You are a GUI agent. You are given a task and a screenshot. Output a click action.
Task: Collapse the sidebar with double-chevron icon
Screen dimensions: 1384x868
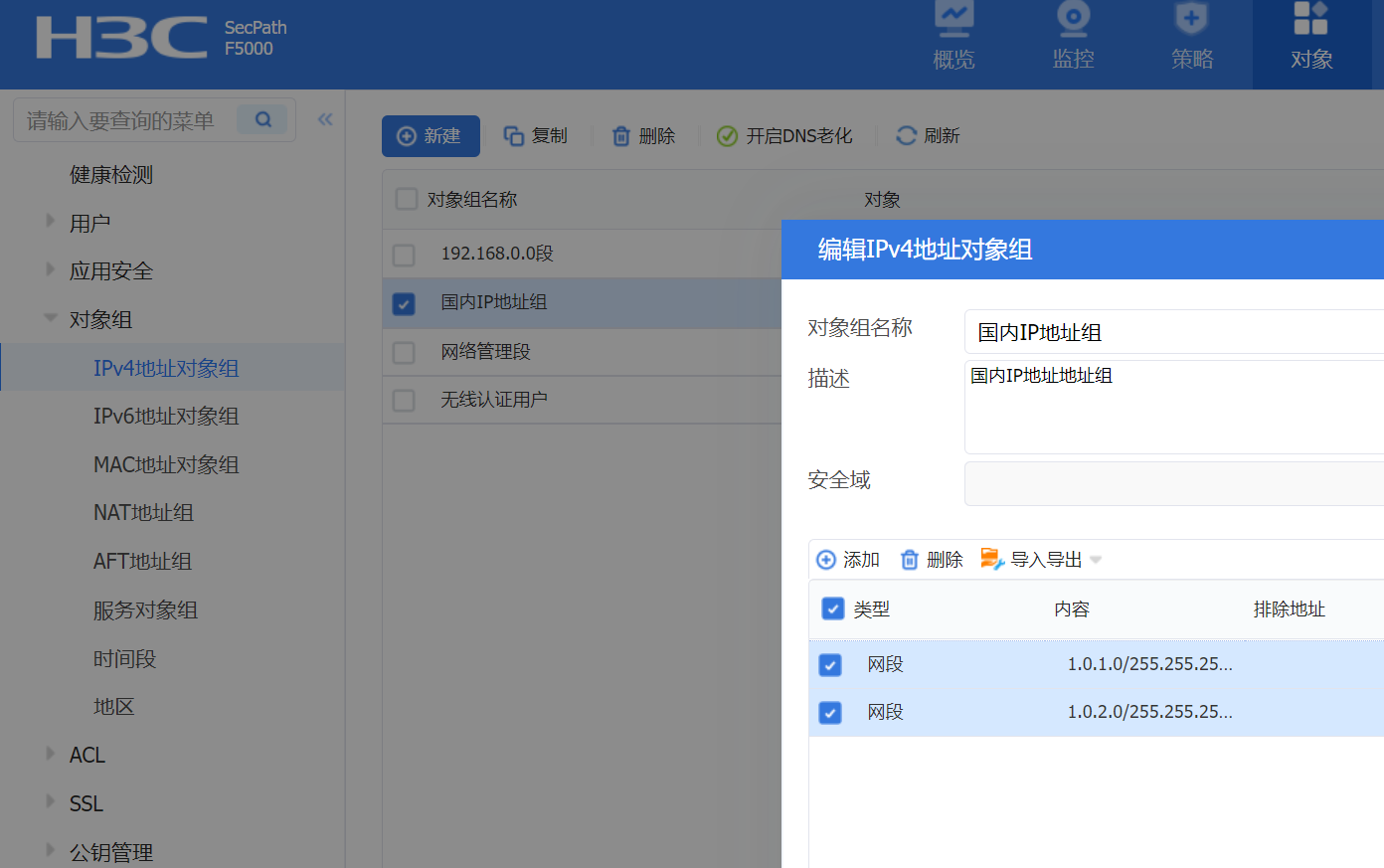[x=325, y=120]
